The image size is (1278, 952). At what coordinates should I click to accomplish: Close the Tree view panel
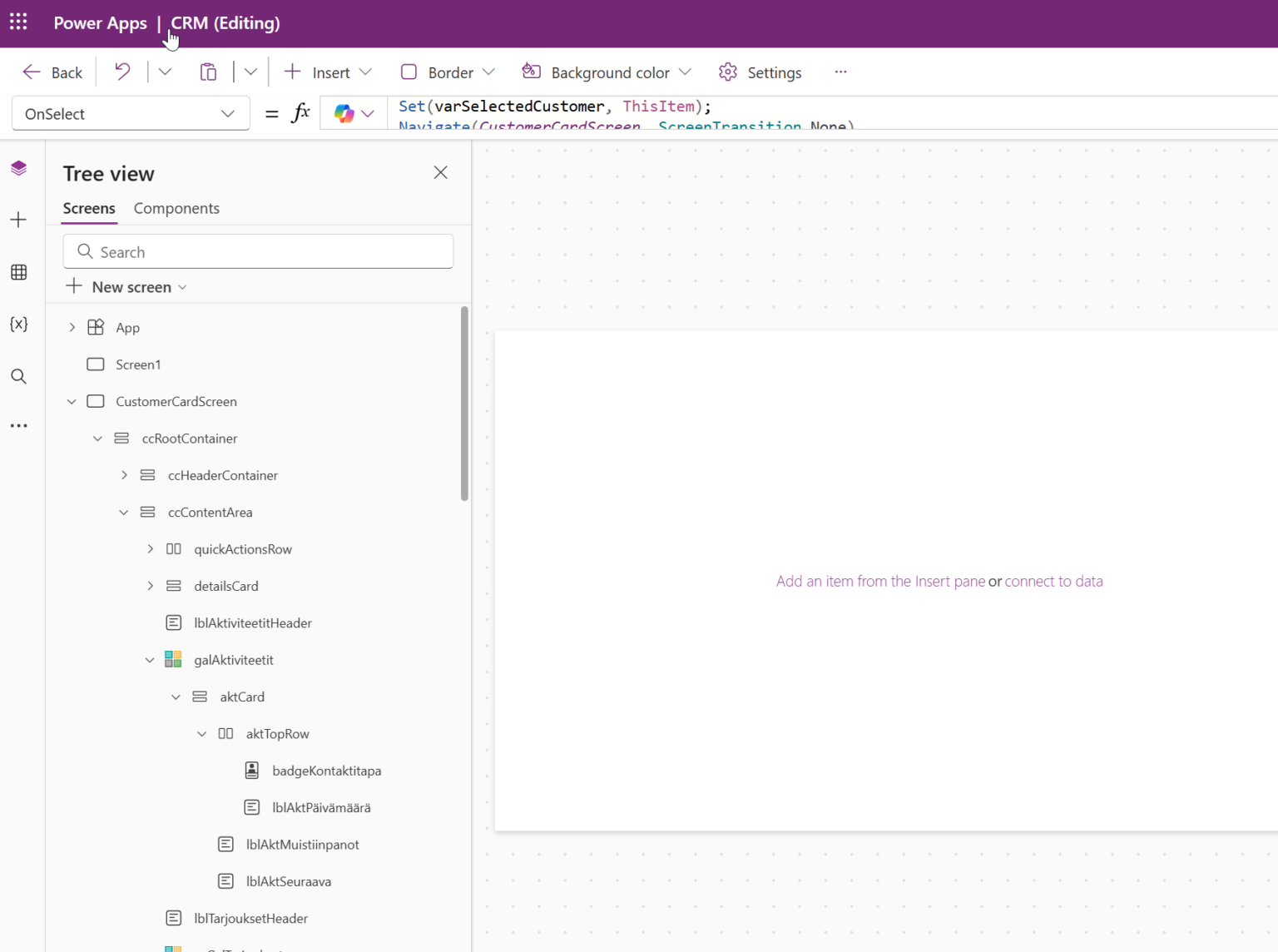pos(441,172)
